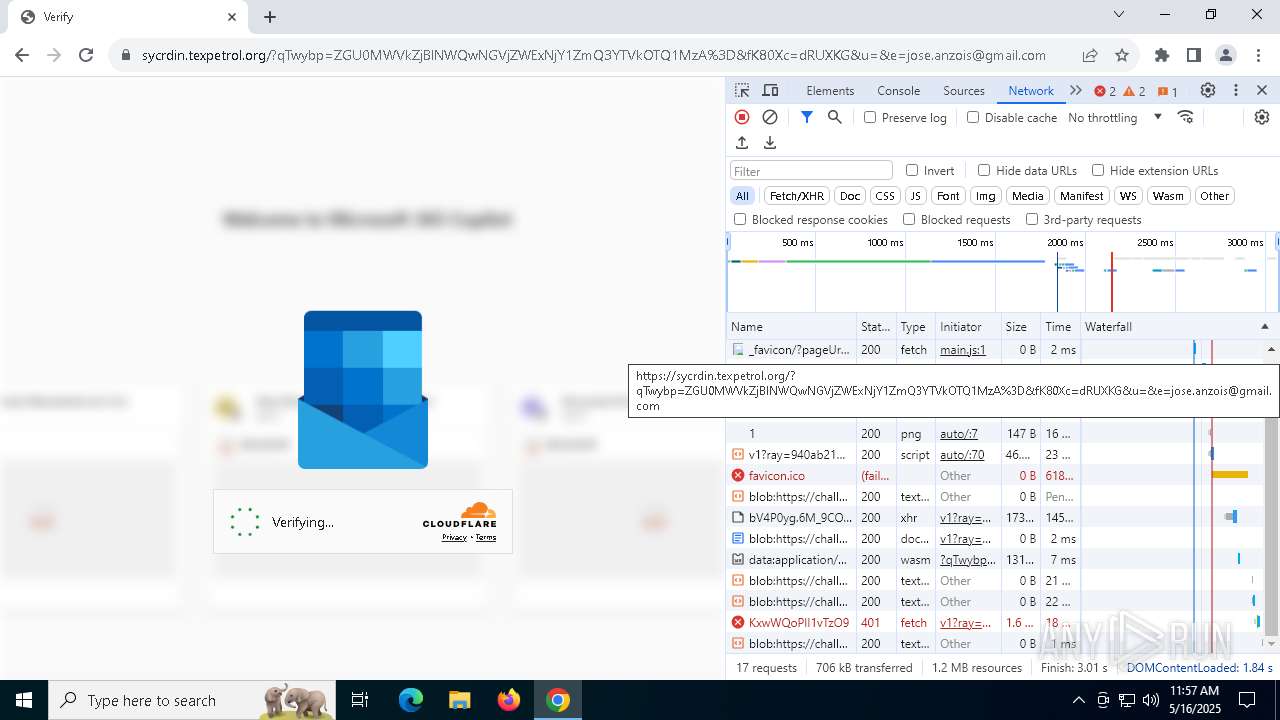Check Hide extension URLs

1098,170
